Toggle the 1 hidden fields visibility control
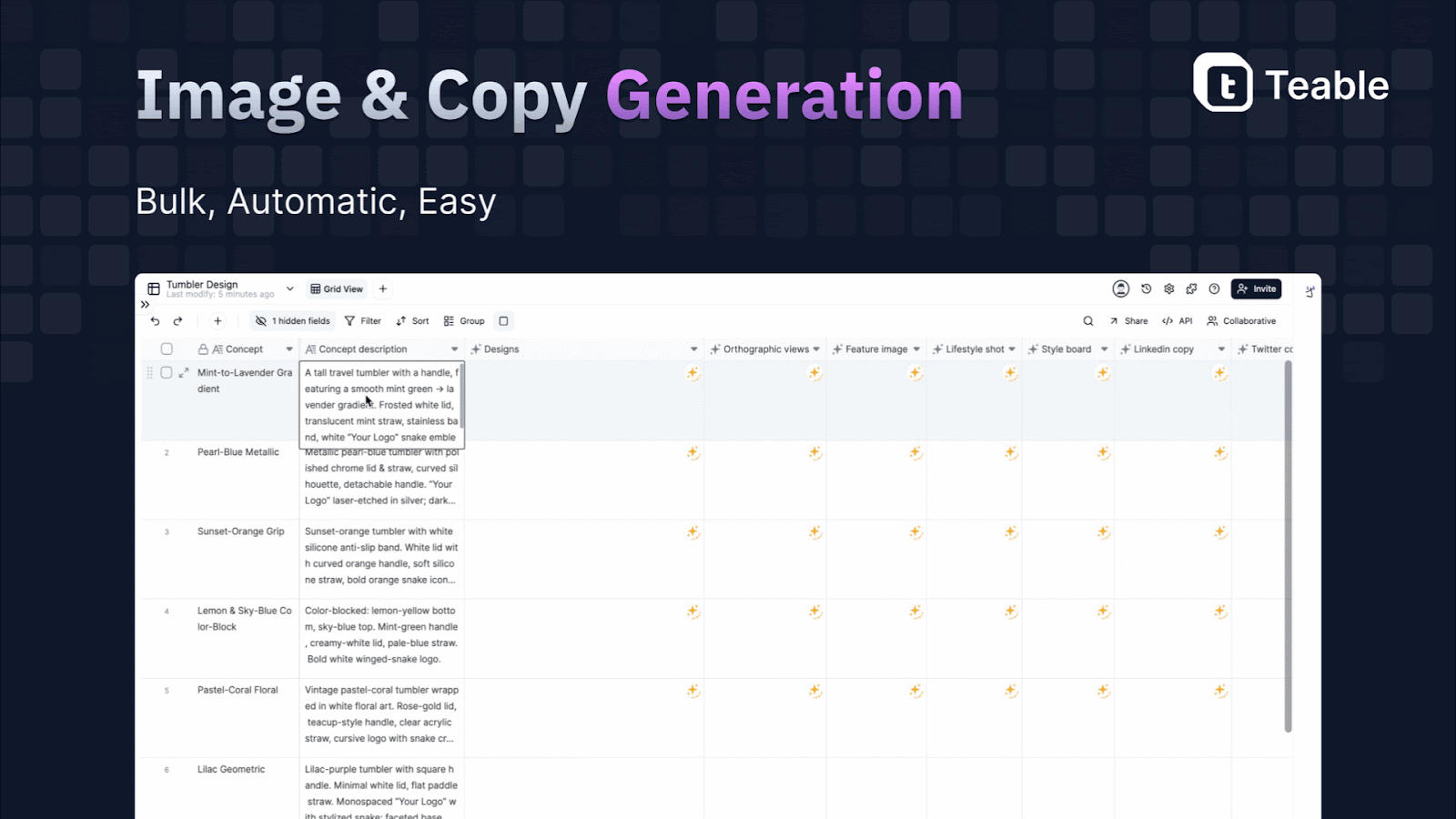Image resolution: width=1456 pixels, height=819 pixels. click(x=292, y=320)
